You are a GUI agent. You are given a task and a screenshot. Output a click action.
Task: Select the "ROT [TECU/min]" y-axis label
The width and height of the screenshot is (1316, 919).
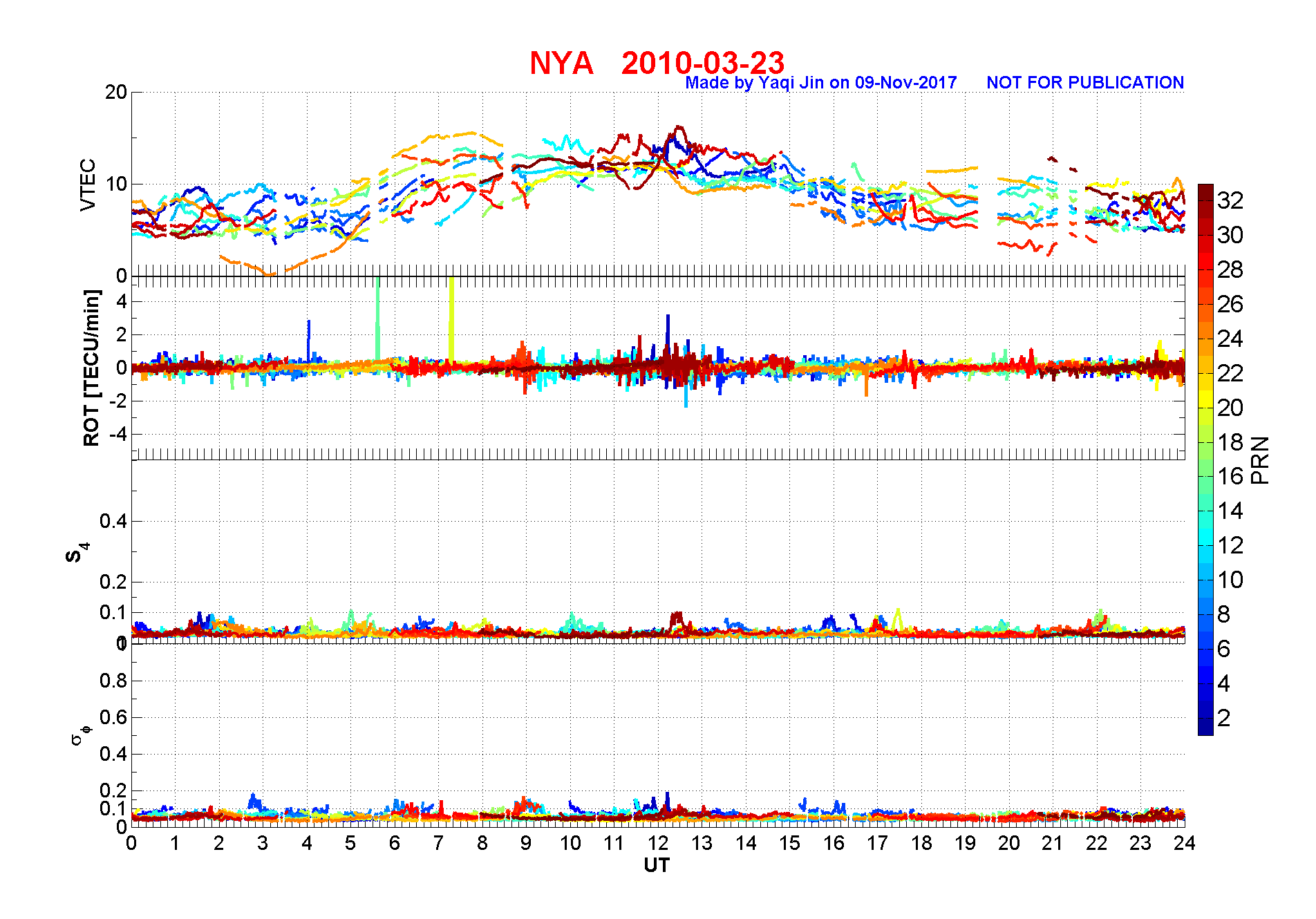[91, 368]
